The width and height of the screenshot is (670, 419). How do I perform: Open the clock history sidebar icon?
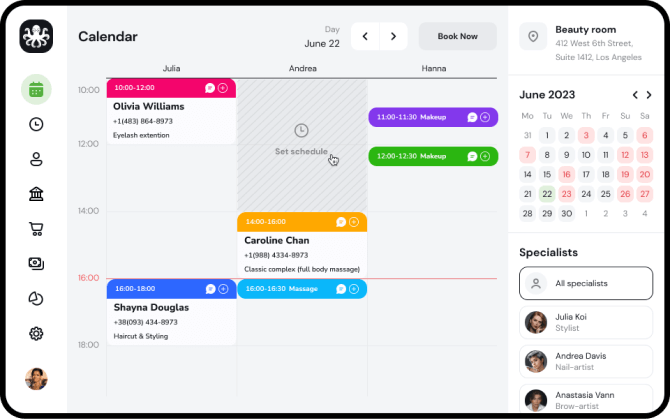pyautogui.click(x=36, y=124)
